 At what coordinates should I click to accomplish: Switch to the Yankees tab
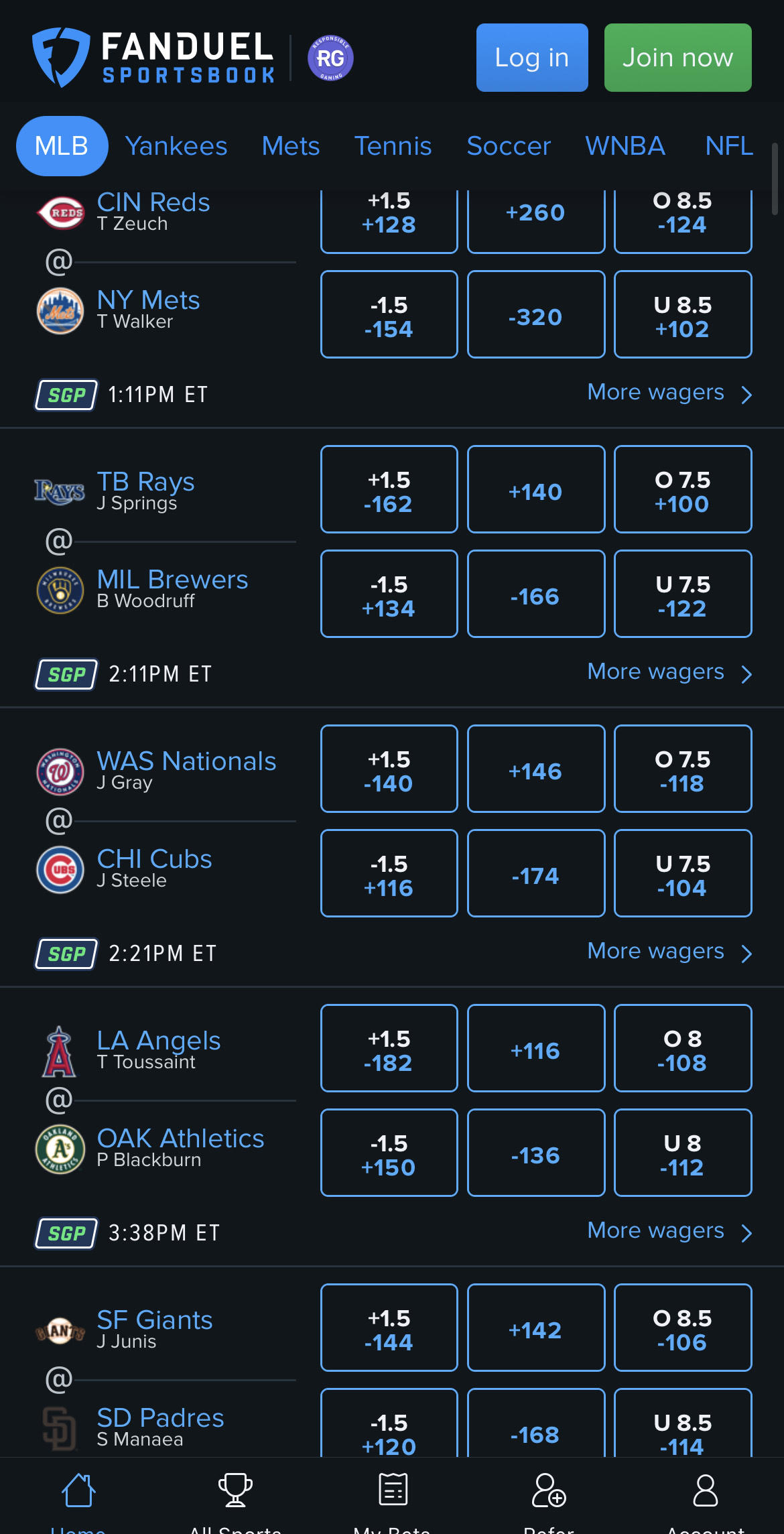(176, 146)
